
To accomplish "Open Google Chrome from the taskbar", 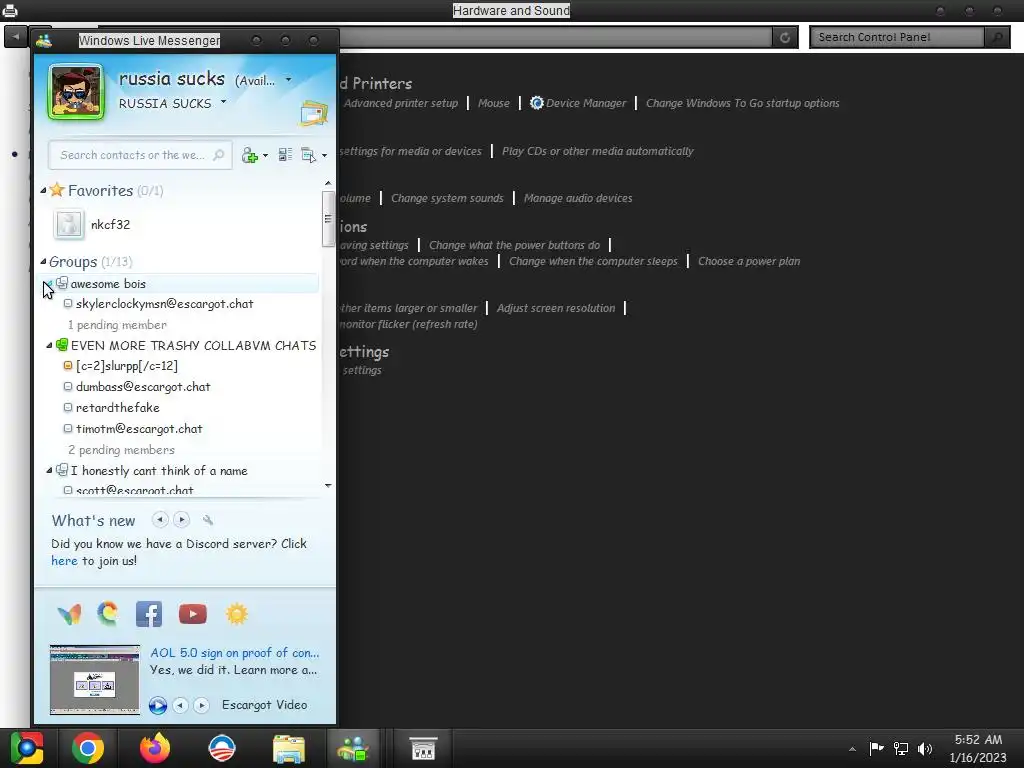I will point(88,748).
